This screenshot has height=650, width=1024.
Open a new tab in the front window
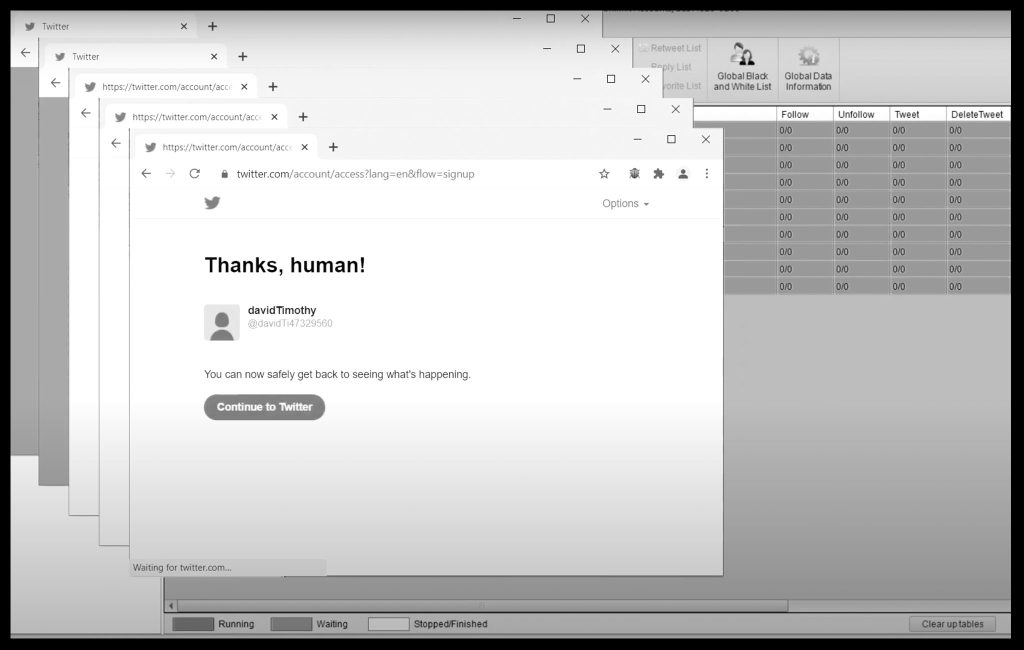coord(333,147)
